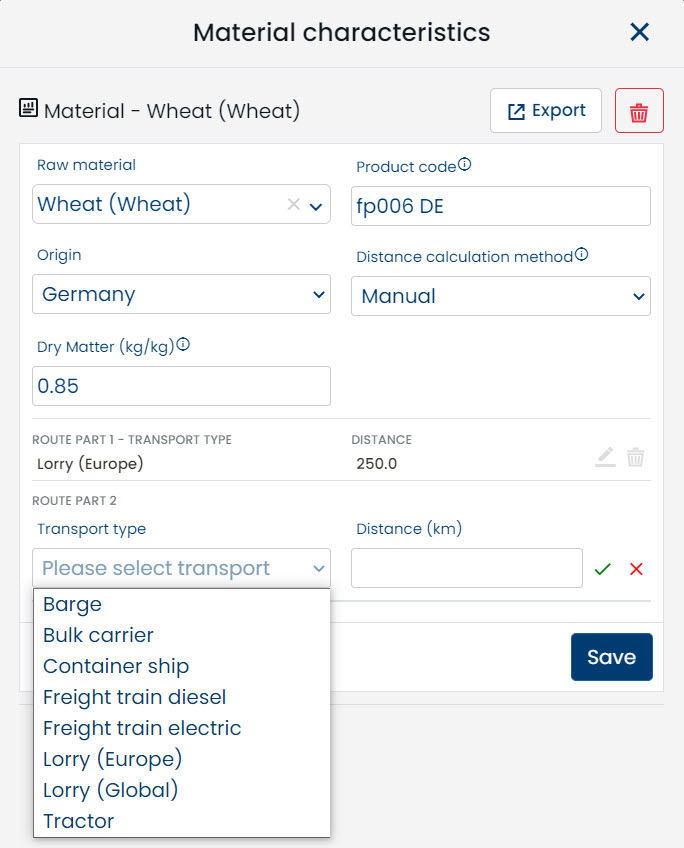Screen dimensions: 684x848
Task: Click the Dry Matter info icon
Action: (x=183, y=345)
